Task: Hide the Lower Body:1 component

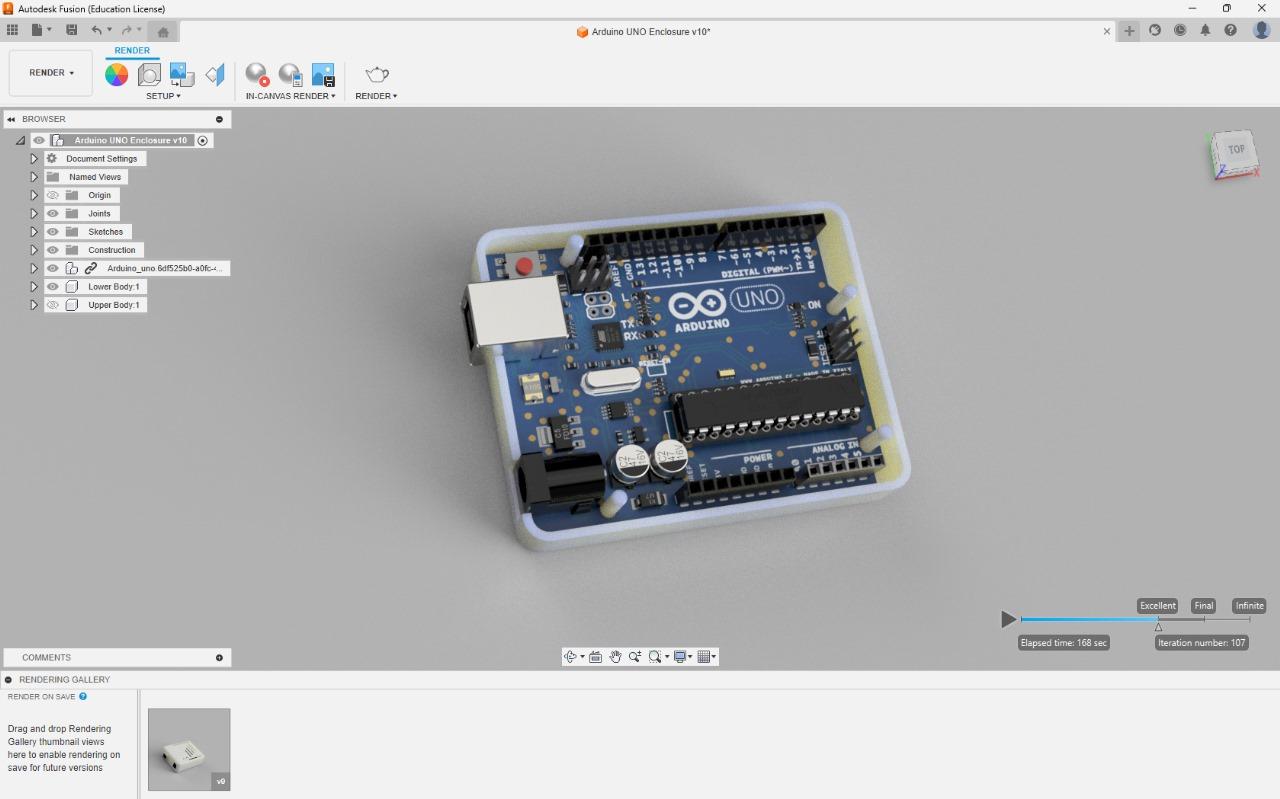Action: click(53, 286)
